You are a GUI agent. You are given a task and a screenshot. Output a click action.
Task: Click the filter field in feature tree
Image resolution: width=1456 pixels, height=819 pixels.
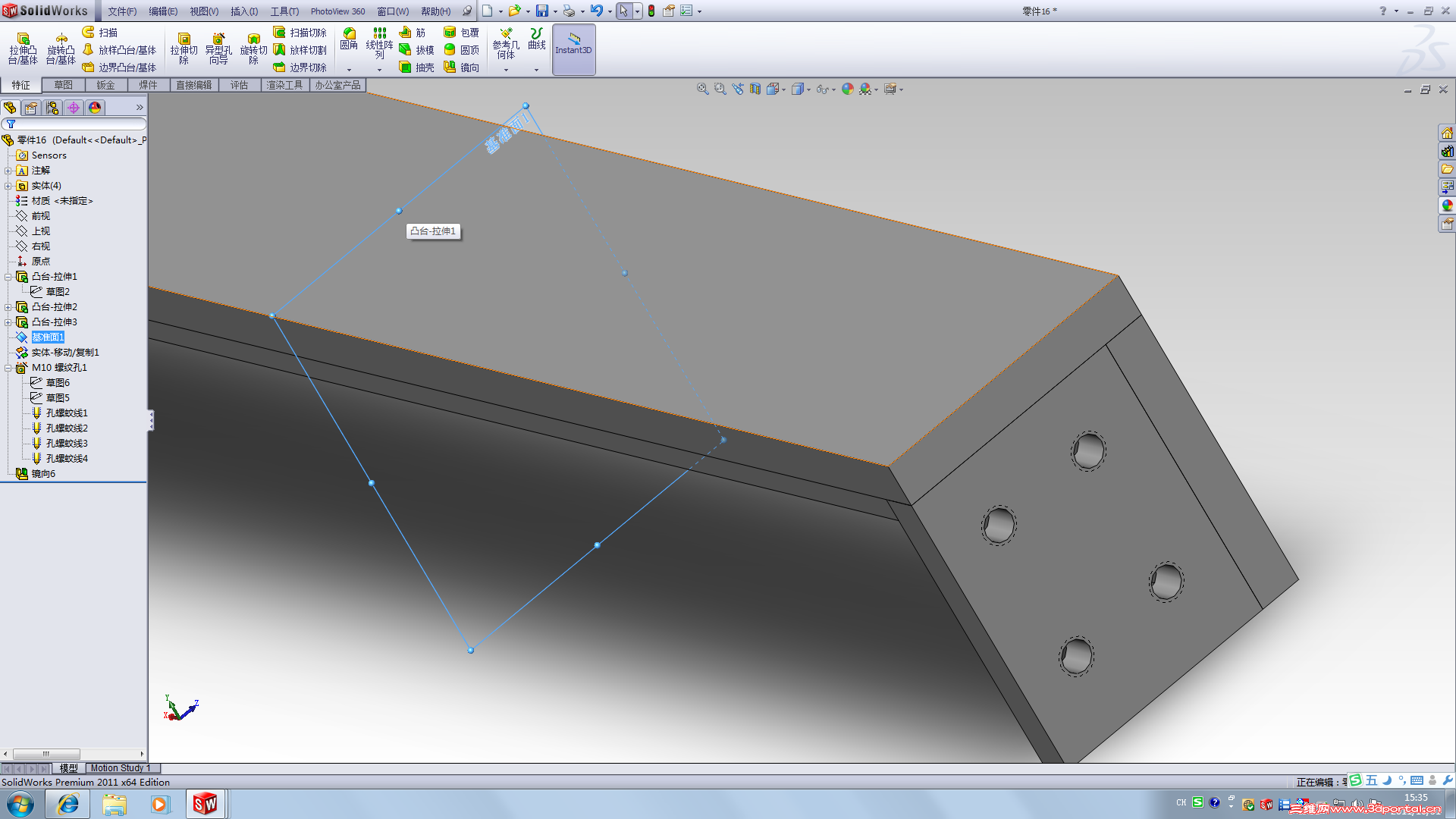(x=76, y=124)
